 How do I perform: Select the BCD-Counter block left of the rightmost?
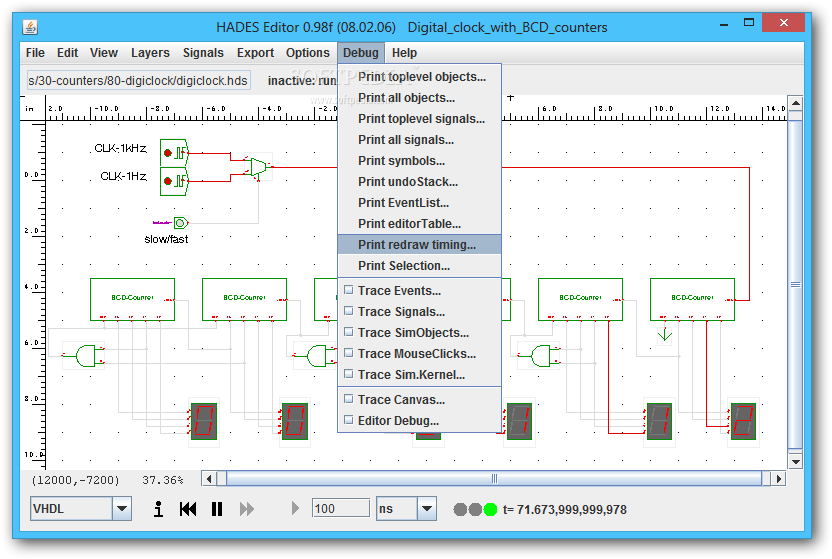coord(580,299)
